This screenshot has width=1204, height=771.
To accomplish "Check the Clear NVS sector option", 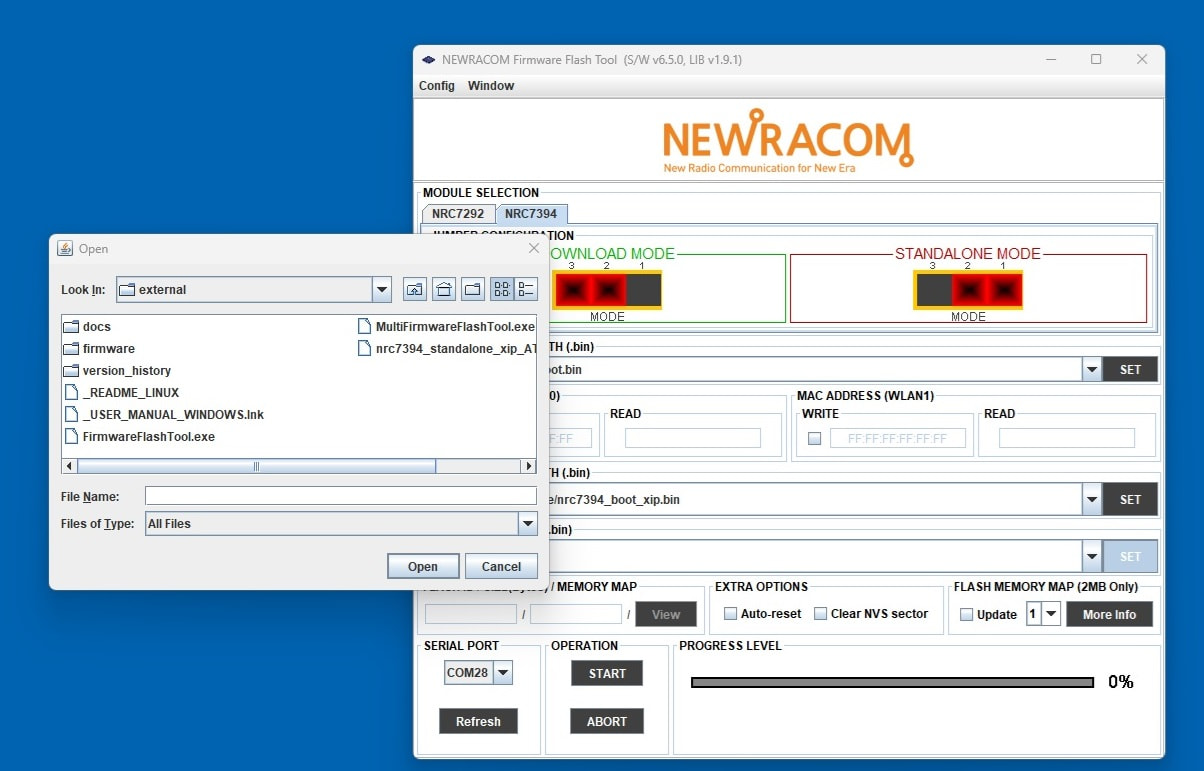I will (821, 614).
